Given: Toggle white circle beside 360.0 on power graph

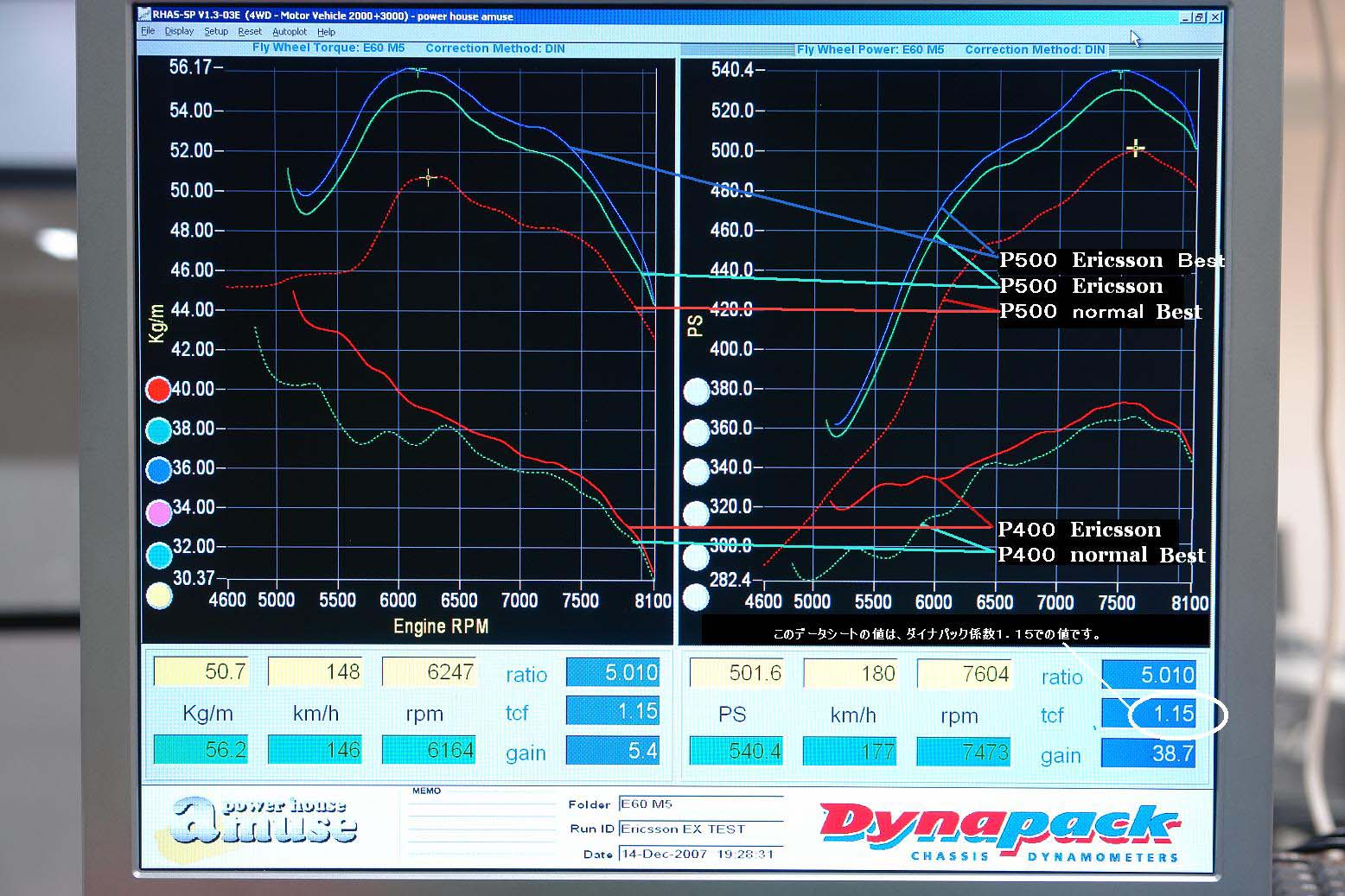Looking at the screenshot, I should click(x=696, y=431).
